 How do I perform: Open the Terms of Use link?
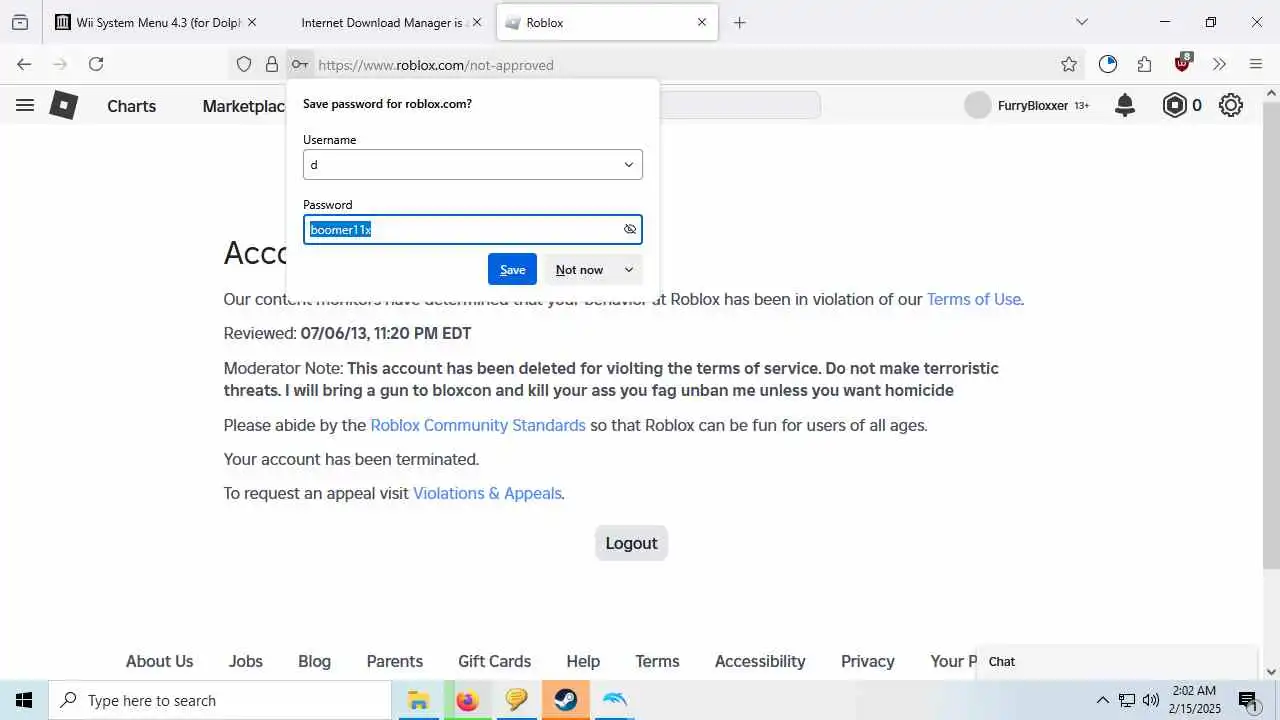(973, 299)
